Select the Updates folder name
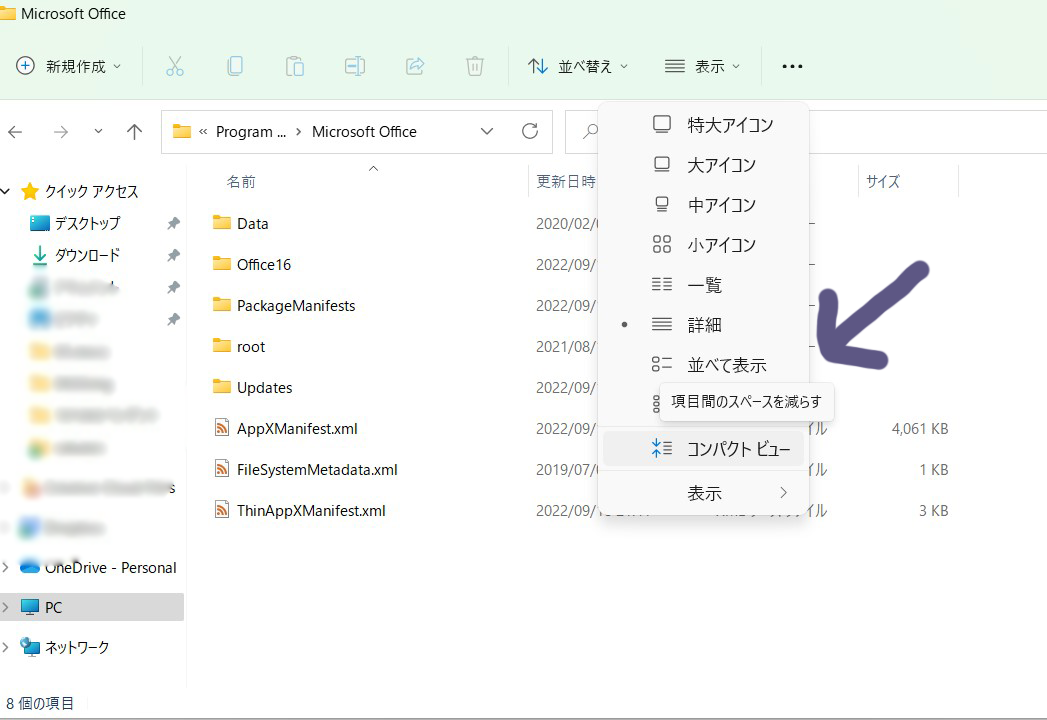This screenshot has width=1047, height=720. coord(264,387)
